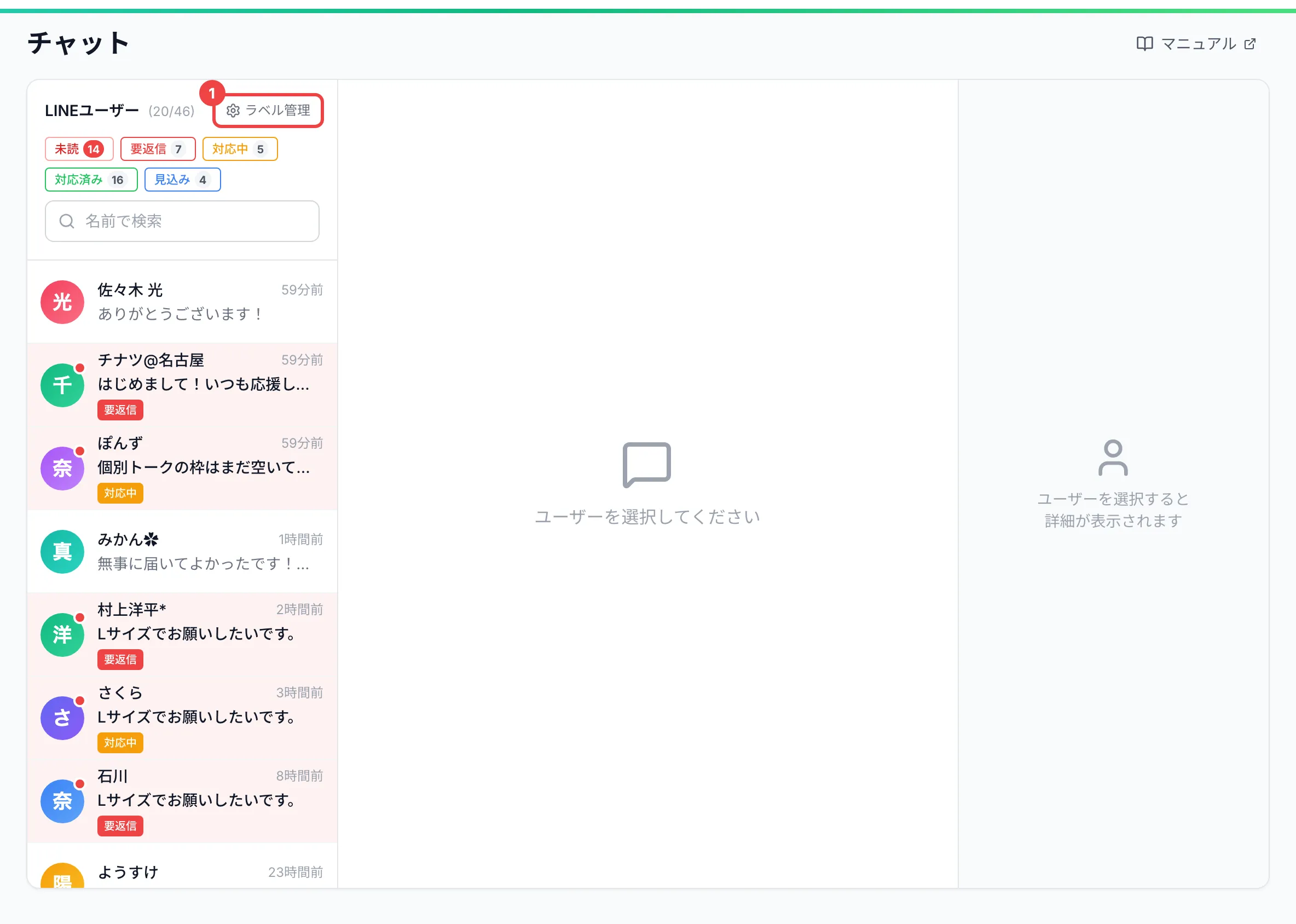1296x924 pixels.
Task: Click the gear icon in ラベル管理
Action: [233, 111]
